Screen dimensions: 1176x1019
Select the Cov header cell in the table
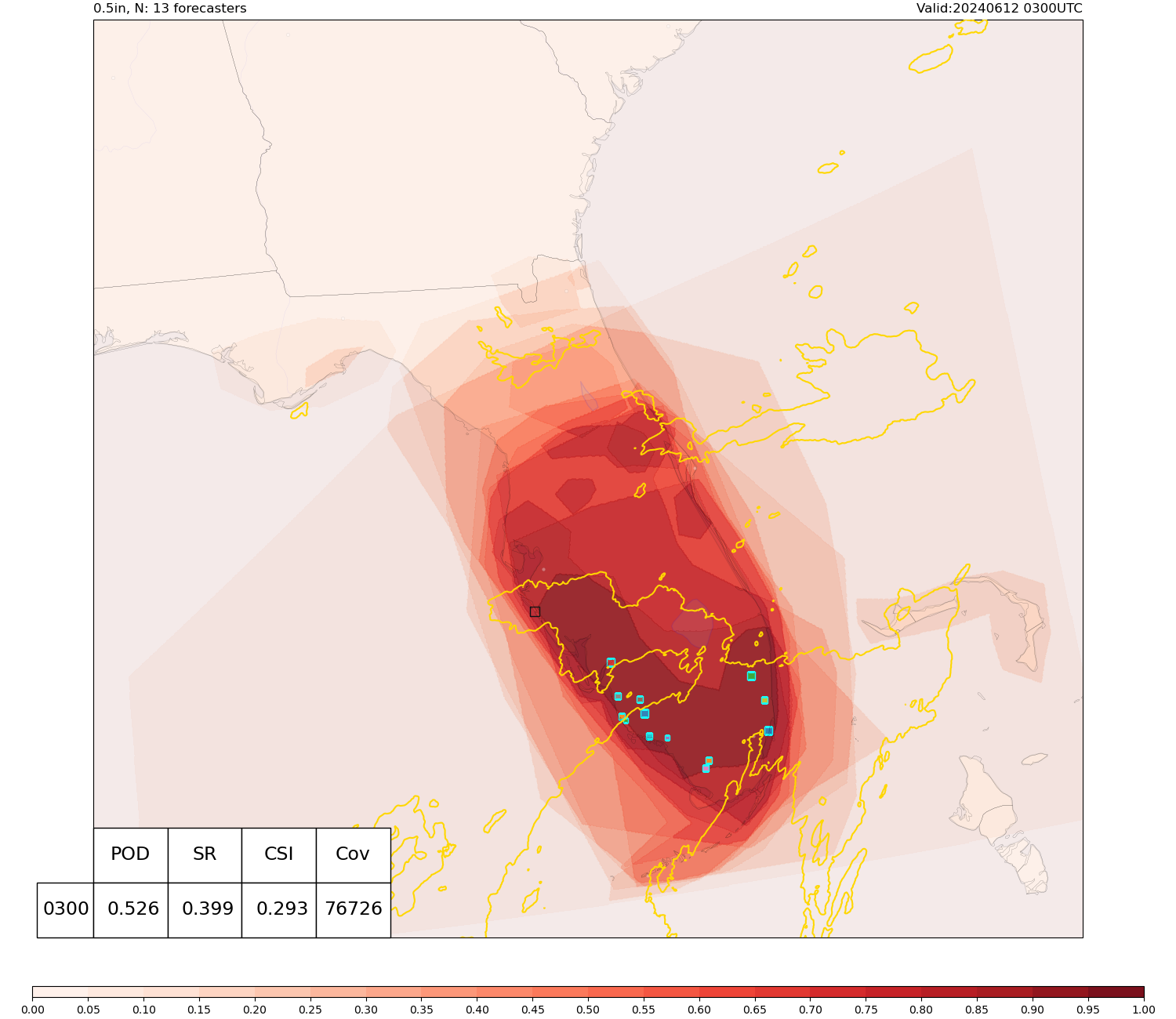click(353, 855)
